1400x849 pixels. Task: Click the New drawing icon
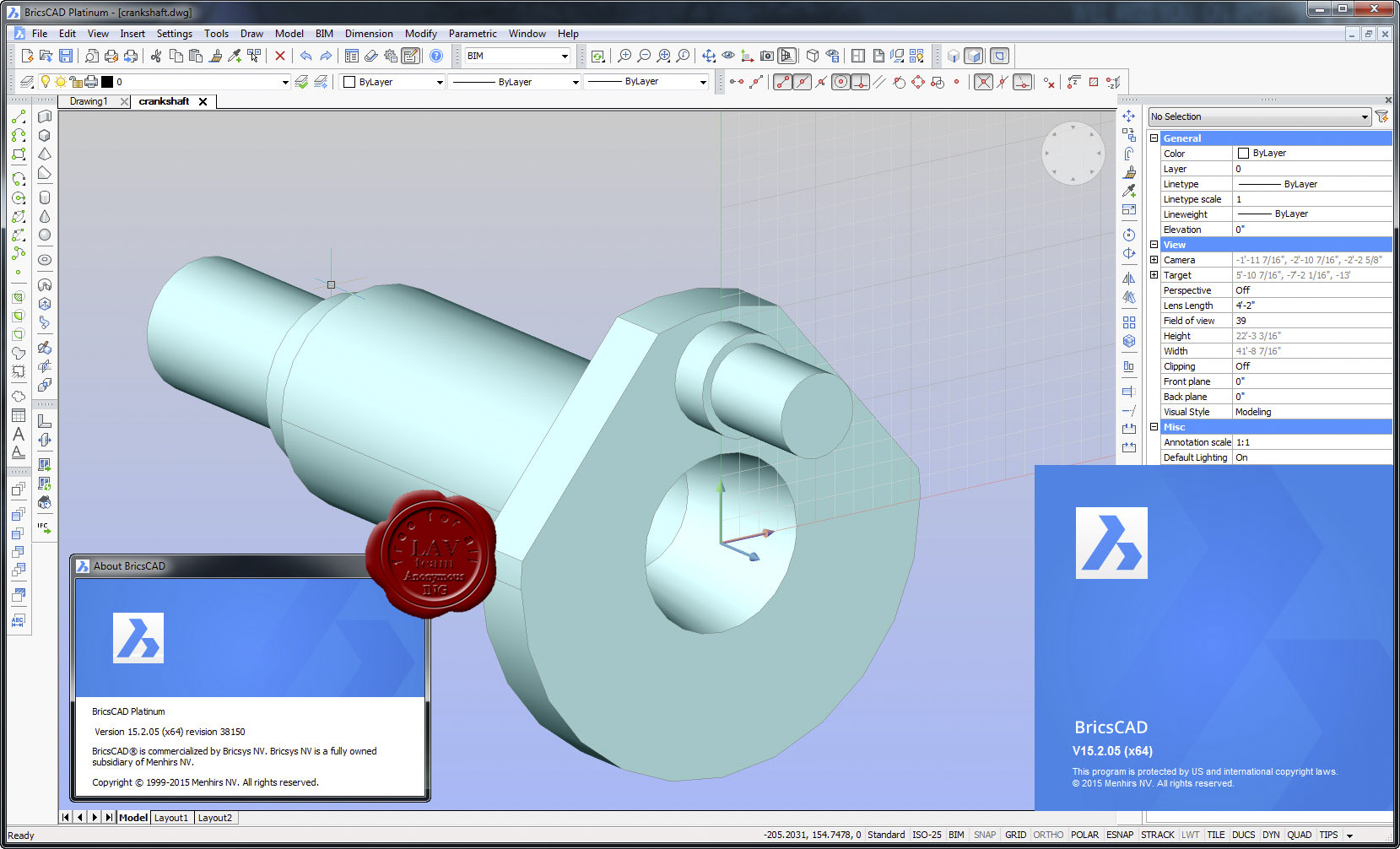point(27,56)
